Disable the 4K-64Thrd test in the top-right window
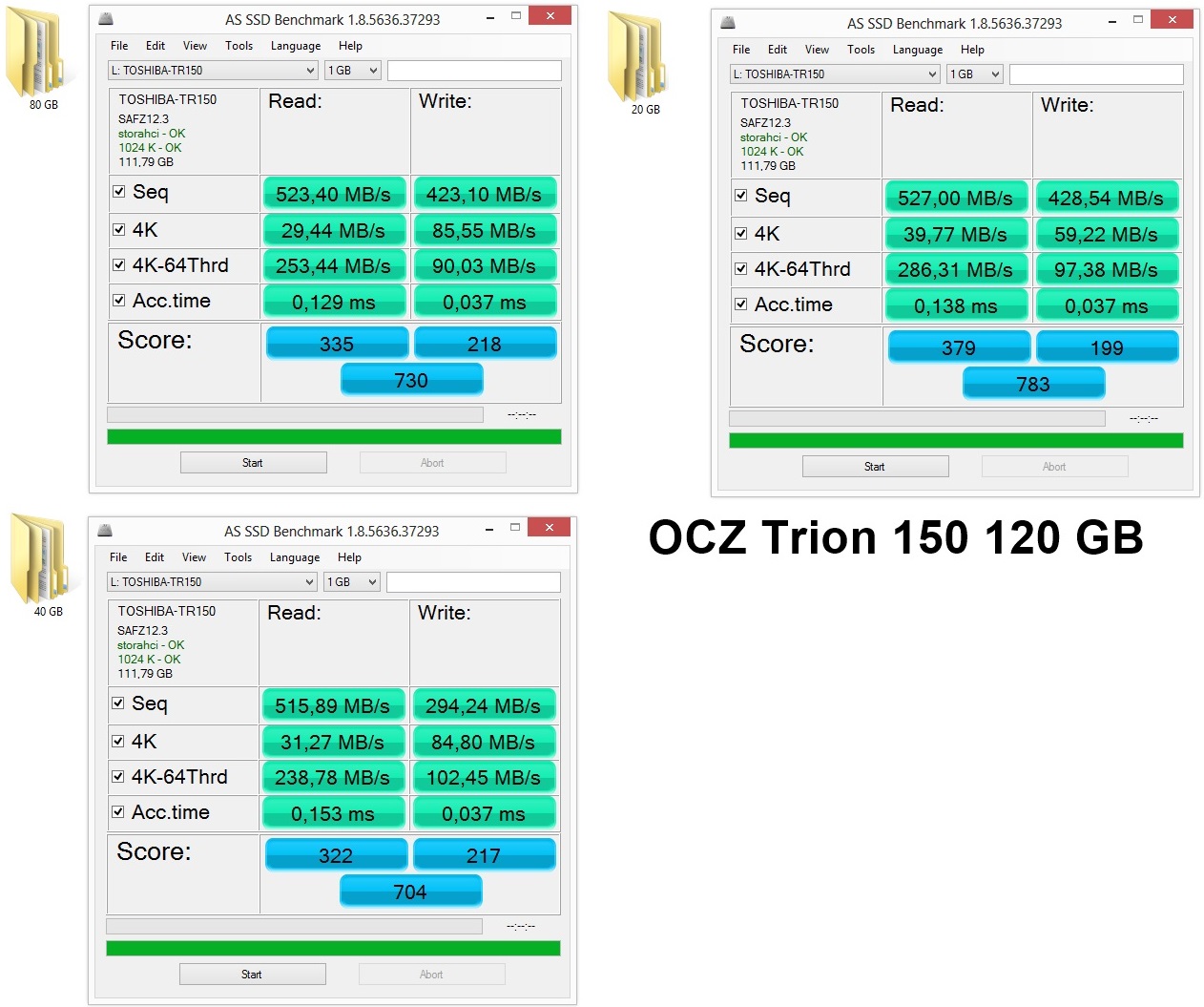1204x1007 pixels. [x=741, y=269]
